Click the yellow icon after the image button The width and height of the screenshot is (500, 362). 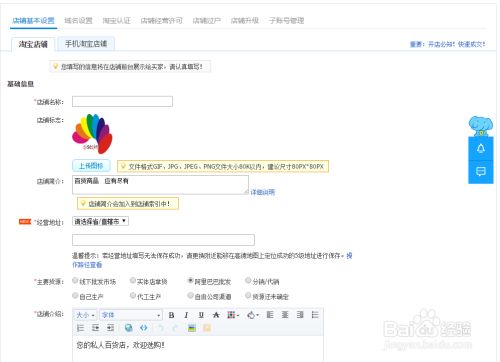coord(207,328)
